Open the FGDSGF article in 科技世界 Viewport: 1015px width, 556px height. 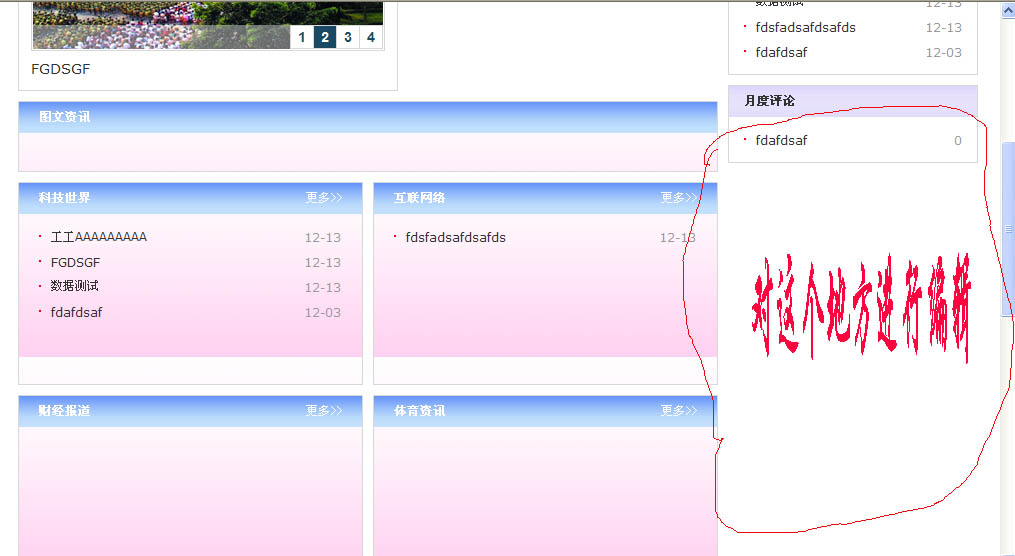[x=76, y=262]
